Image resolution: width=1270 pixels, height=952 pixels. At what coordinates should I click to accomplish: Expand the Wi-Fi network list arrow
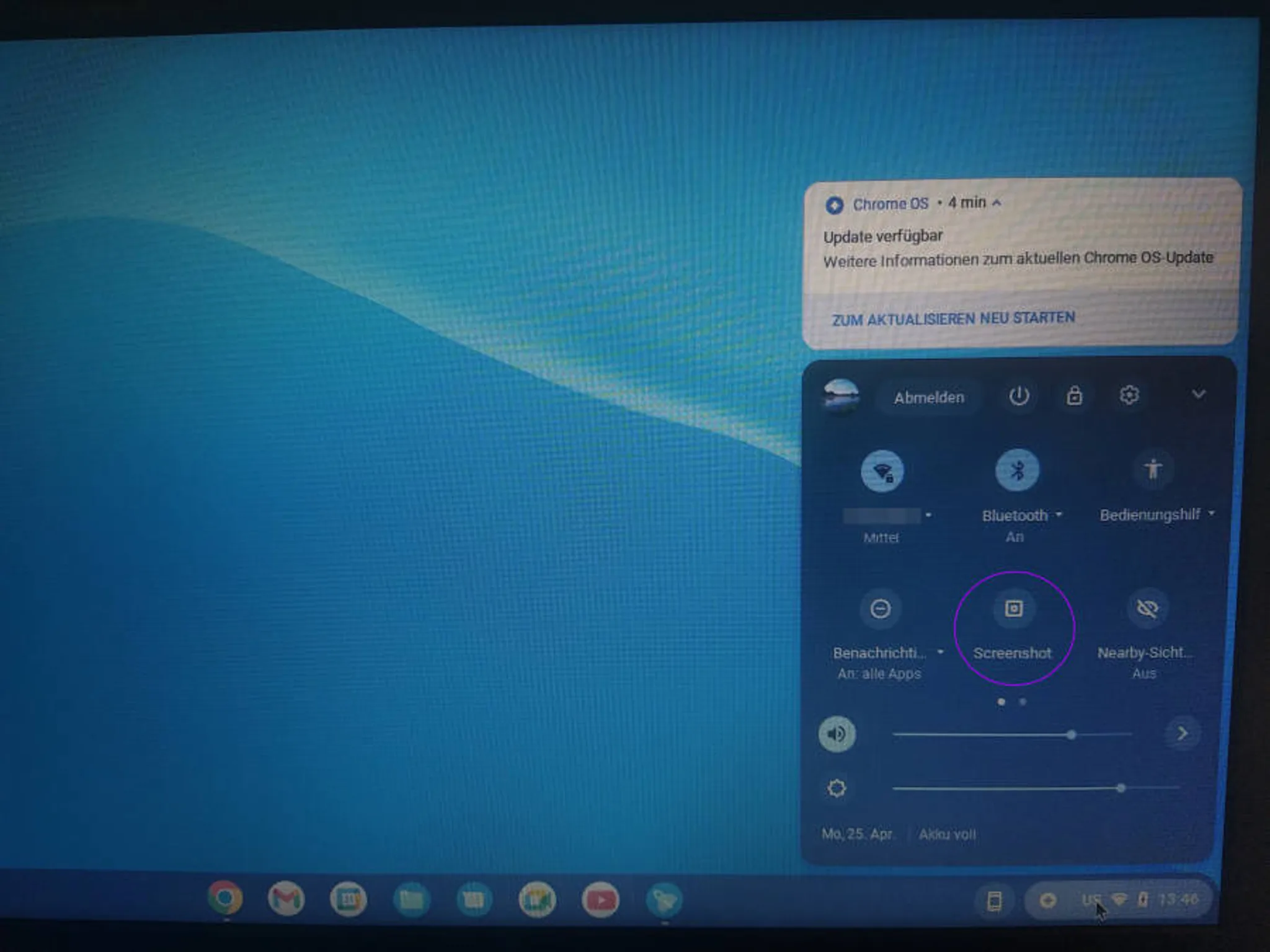pos(928,515)
